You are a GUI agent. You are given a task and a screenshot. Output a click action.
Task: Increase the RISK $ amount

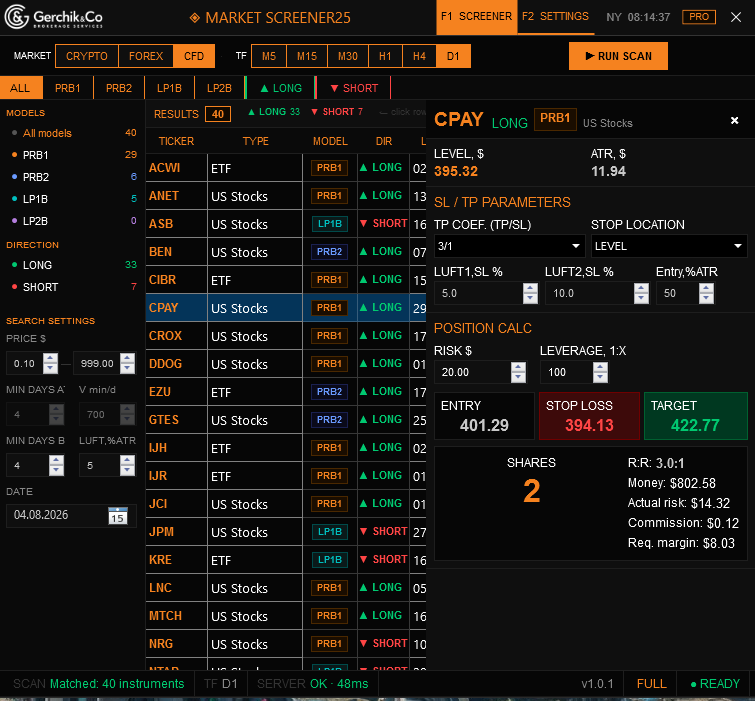click(x=518, y=367)
